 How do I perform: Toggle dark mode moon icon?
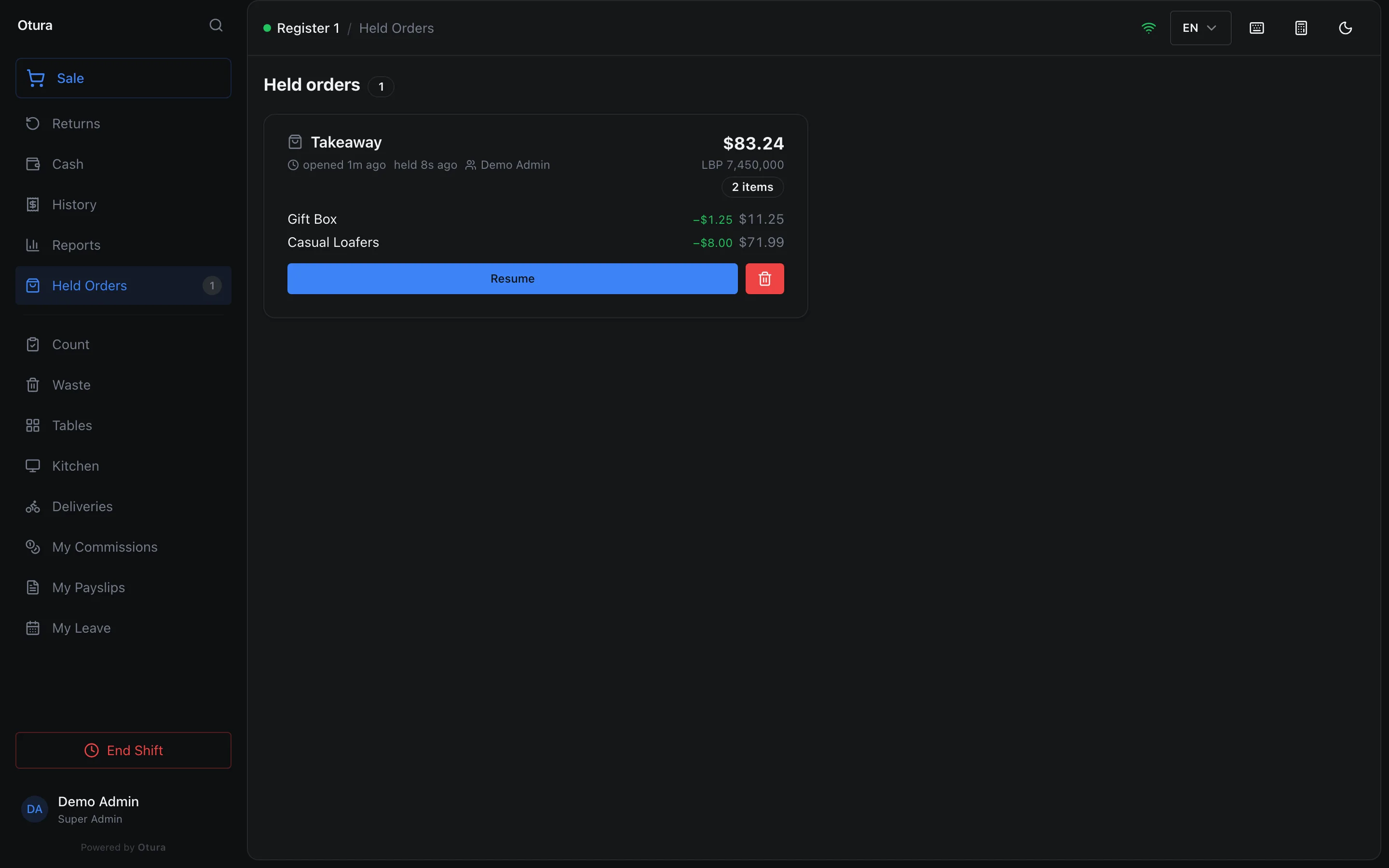point(1346,28)
